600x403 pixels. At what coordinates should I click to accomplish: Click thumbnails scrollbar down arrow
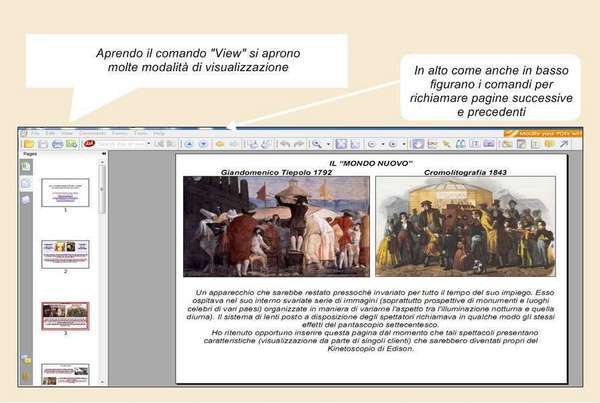click(102, 382)
